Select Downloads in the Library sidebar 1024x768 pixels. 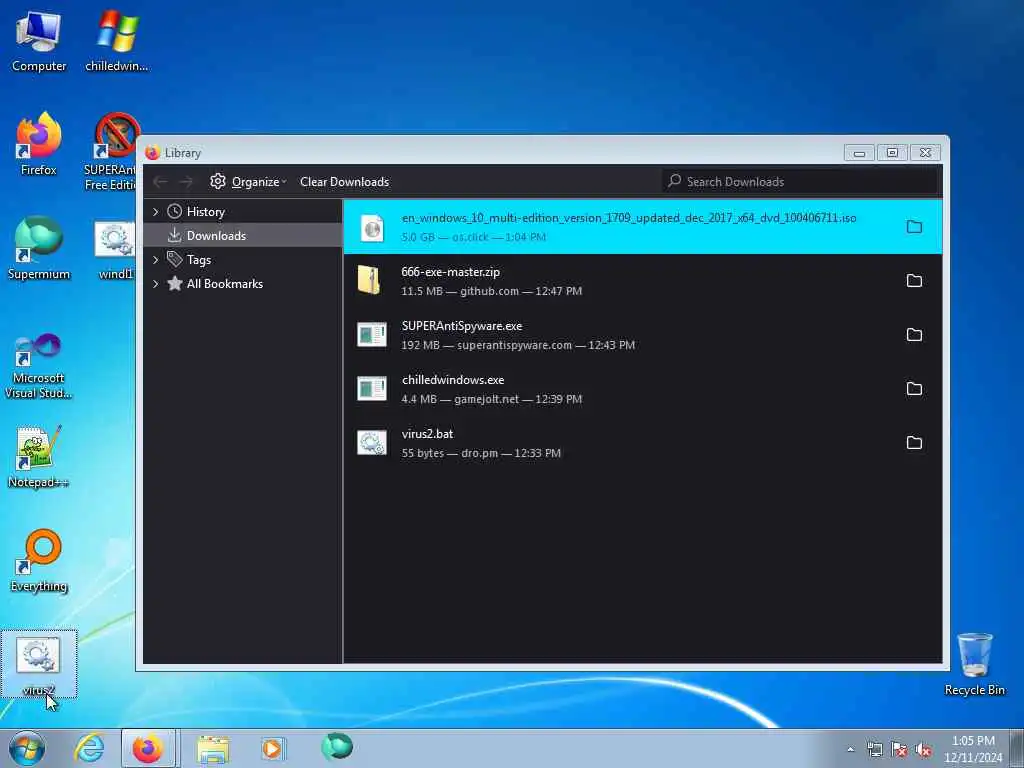(x=216, y=236)
